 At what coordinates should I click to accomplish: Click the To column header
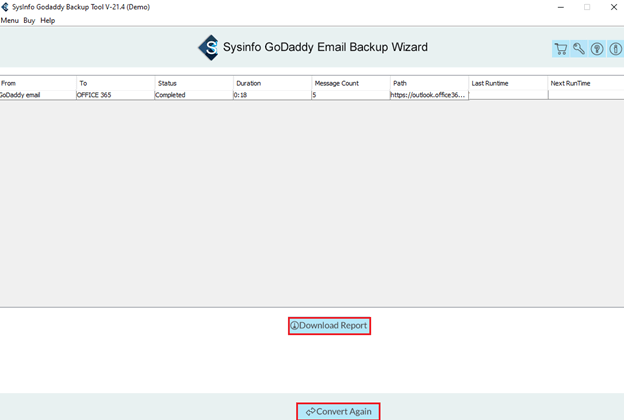click(115, 83)
